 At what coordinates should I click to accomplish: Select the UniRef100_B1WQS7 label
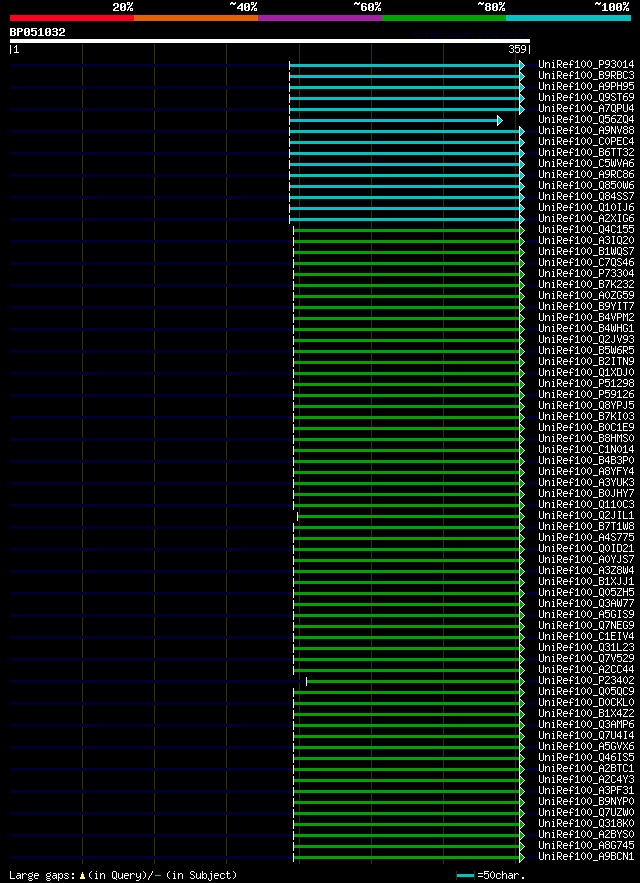tap(586, 252)
